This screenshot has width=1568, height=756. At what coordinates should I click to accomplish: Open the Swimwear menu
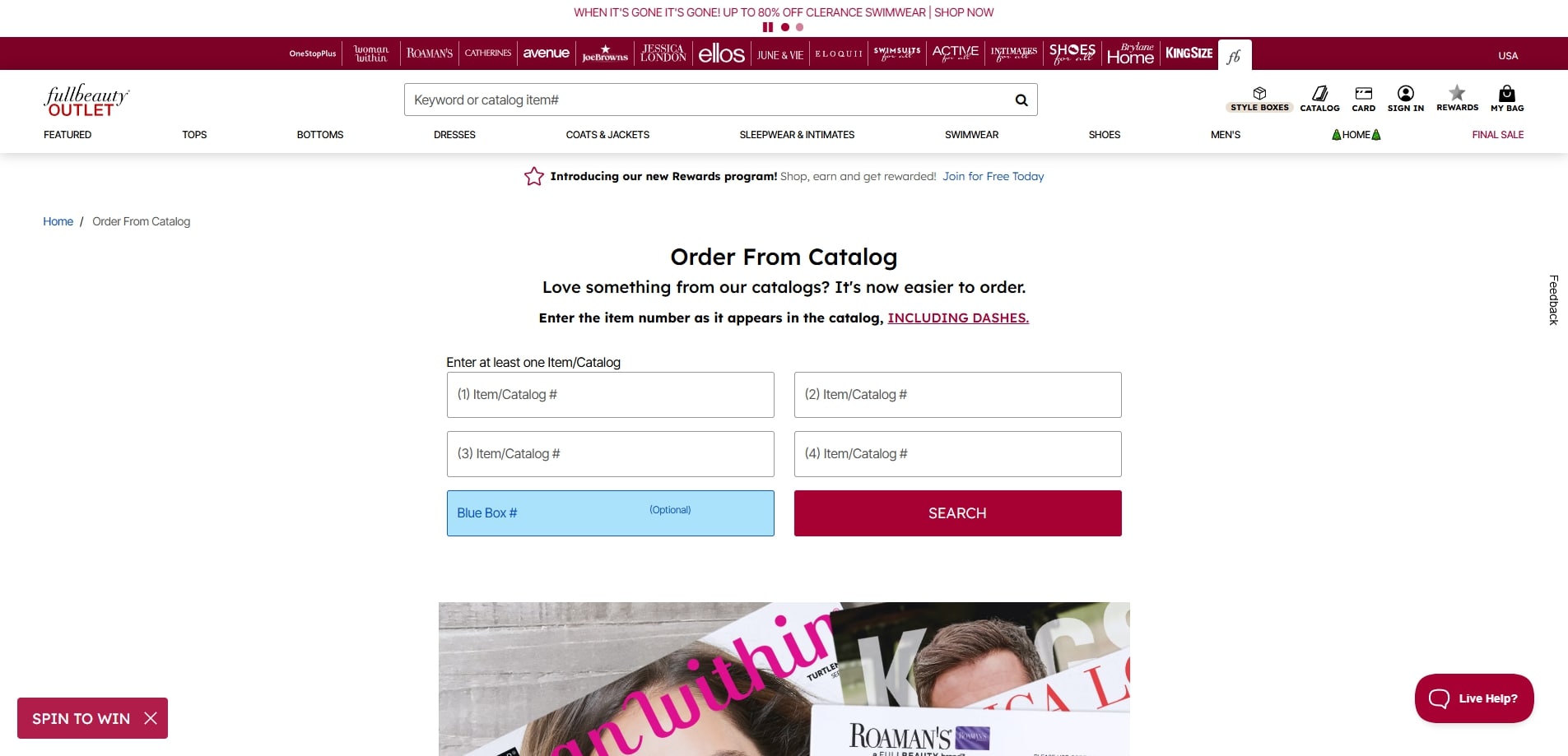click(x=971, y=135)
